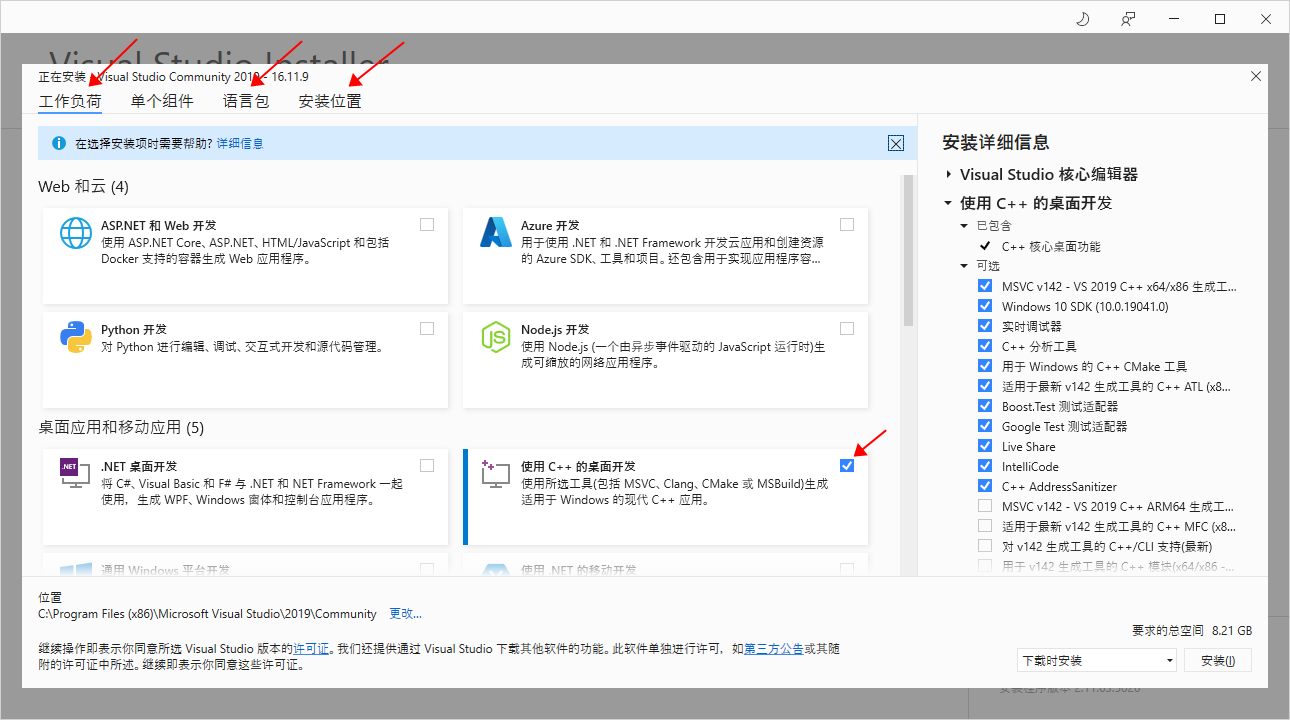Open the 第三方公告 link
The height and width of the screenshot is (720, 1290).
(x=774, y=649)
